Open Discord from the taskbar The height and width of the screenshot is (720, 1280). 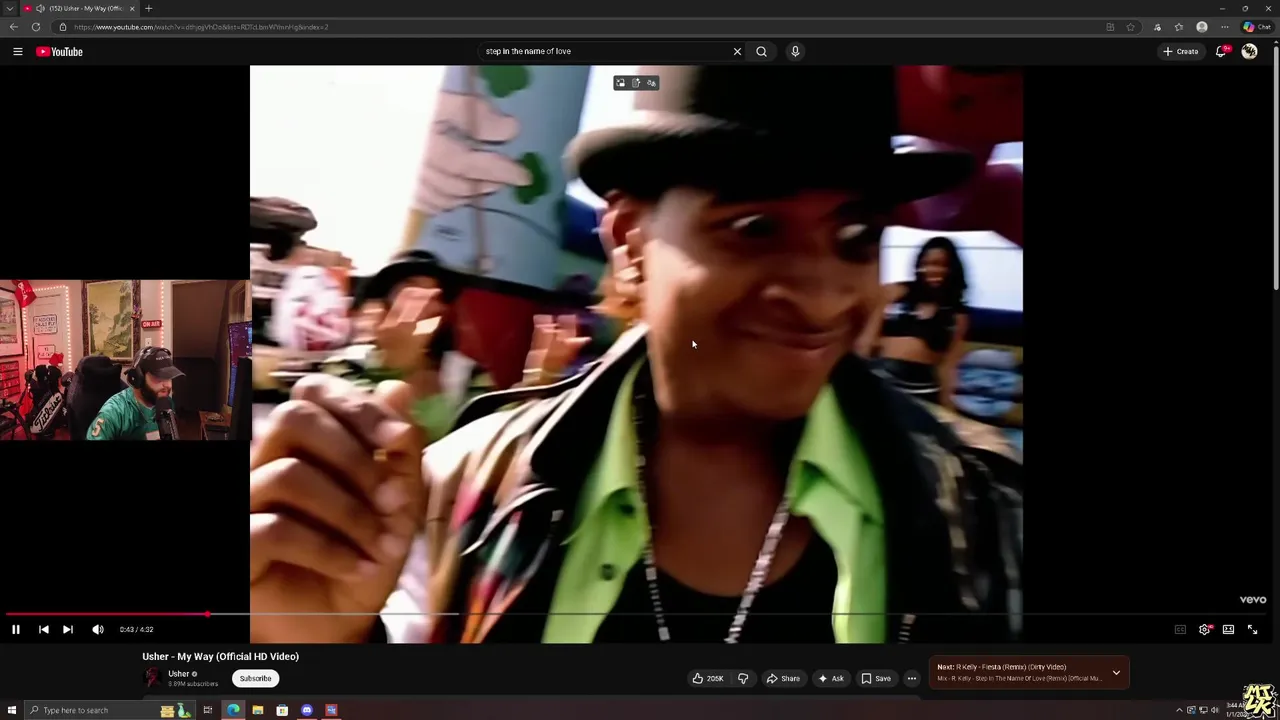point(307,710)
